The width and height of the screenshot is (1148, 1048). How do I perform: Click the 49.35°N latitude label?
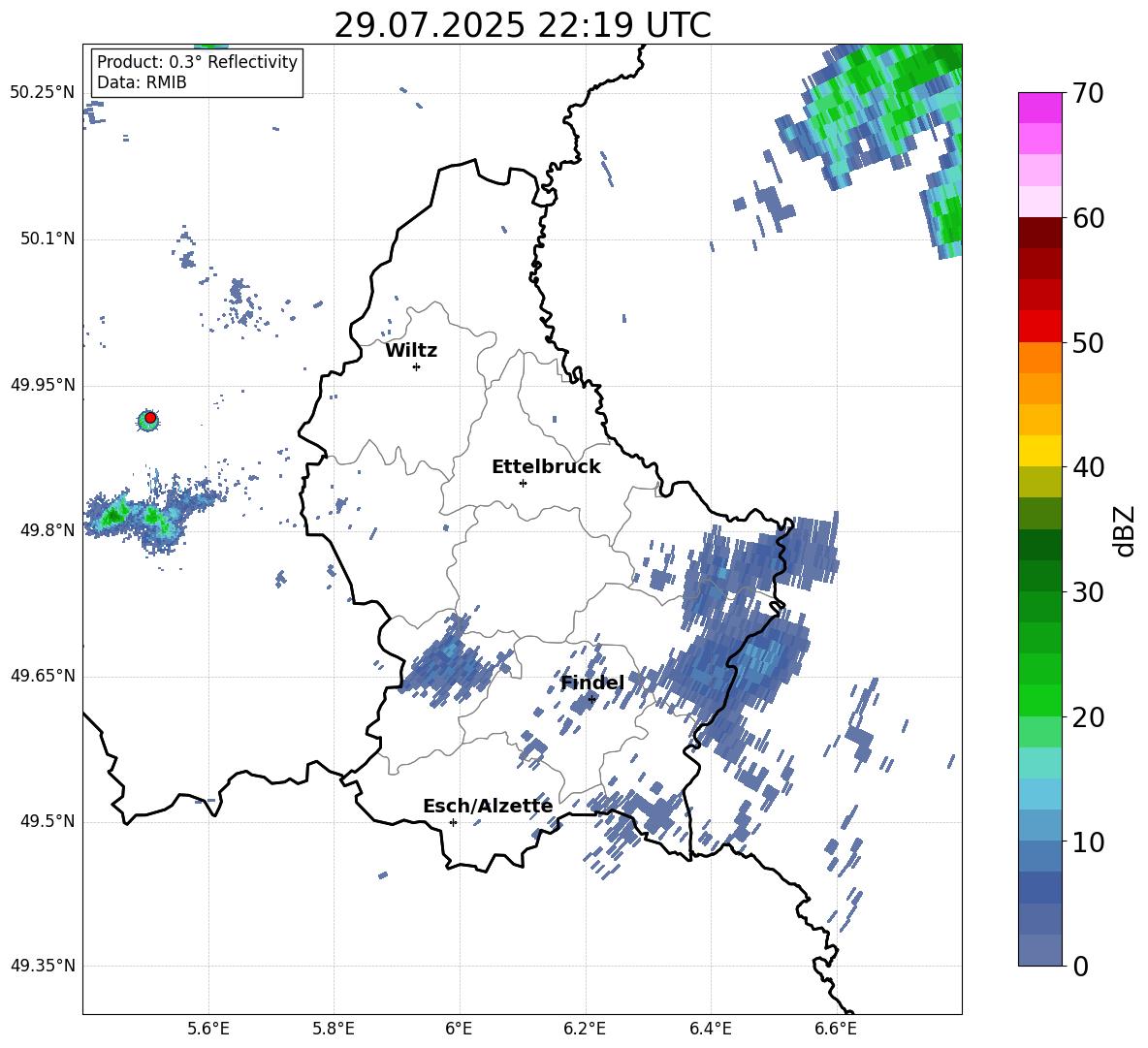43,966
